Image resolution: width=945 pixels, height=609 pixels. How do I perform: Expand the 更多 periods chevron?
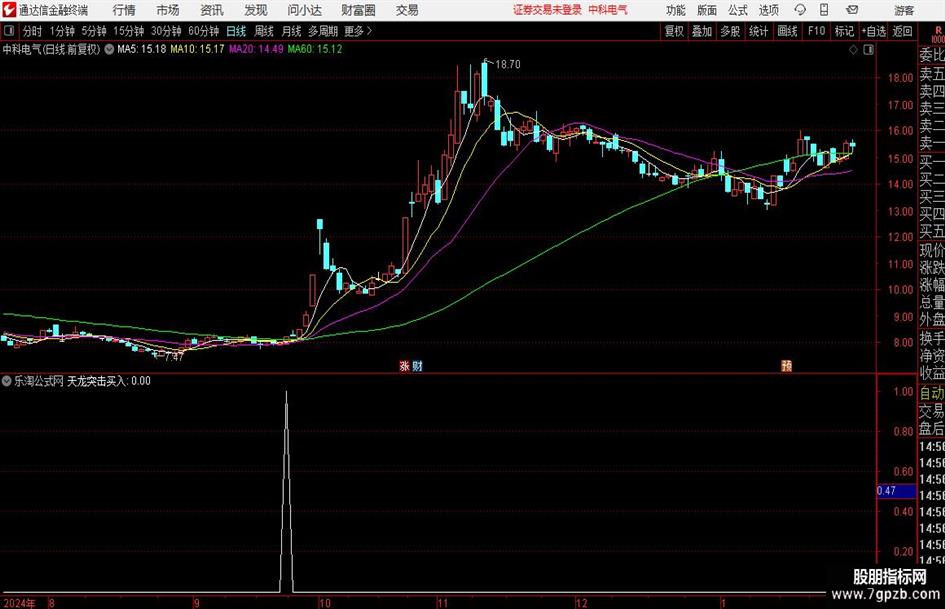coord(359,31)
